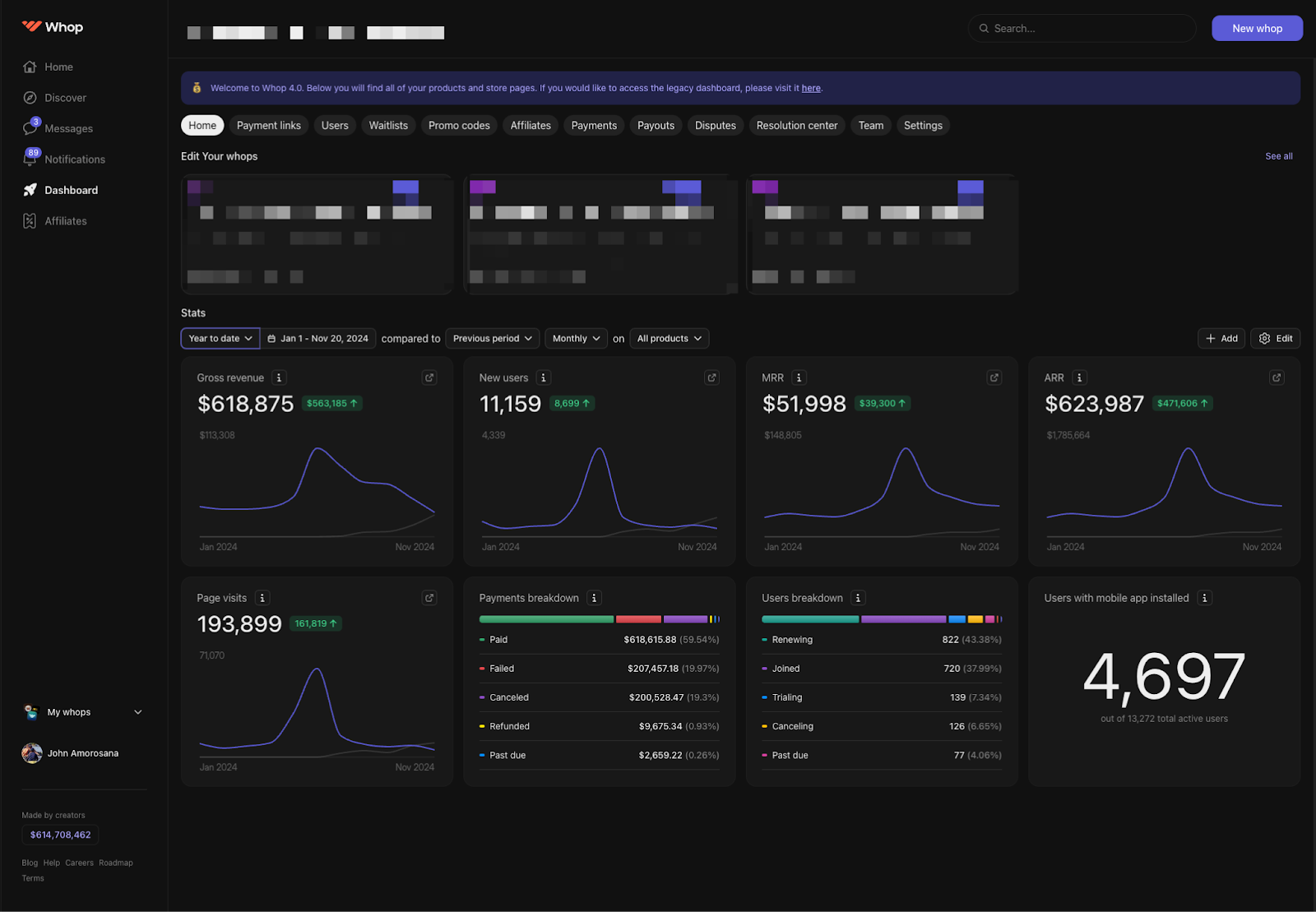Open Affiliates sidebar icon
The width and height of the screenshot is (1316, 912).
click(x=30, y=221)
